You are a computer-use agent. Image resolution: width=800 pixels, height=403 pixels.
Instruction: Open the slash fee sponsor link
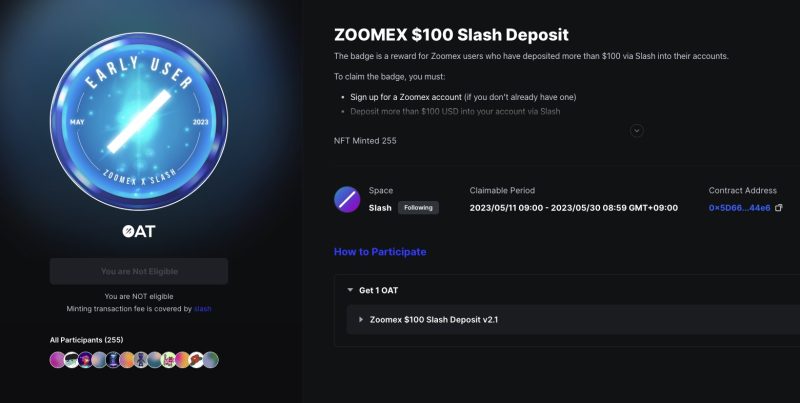[203, 309]
